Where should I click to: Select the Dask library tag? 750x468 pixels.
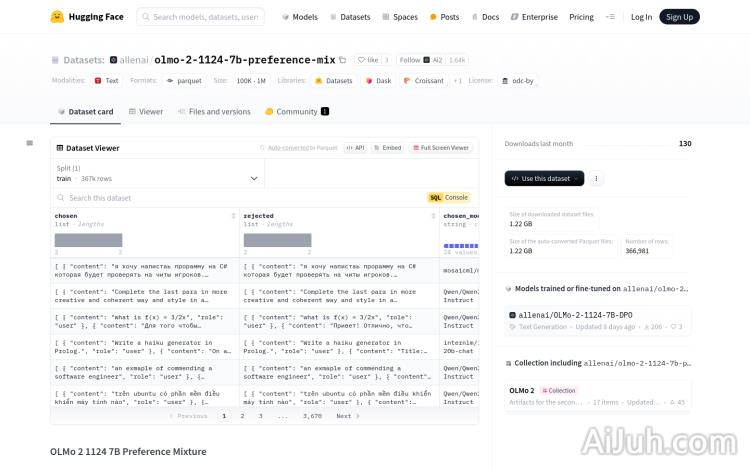coord(378,80)
